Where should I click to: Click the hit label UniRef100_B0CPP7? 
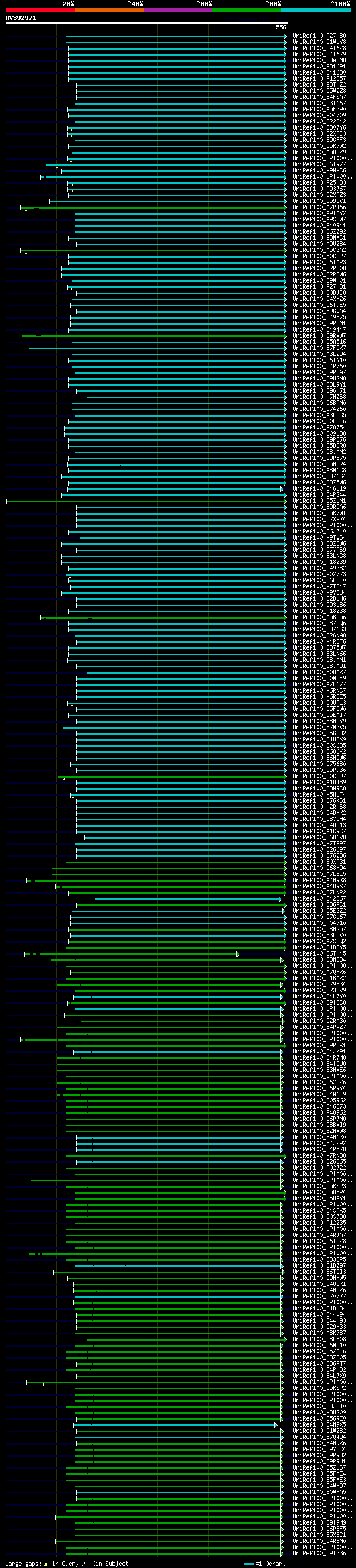(319, 256)
